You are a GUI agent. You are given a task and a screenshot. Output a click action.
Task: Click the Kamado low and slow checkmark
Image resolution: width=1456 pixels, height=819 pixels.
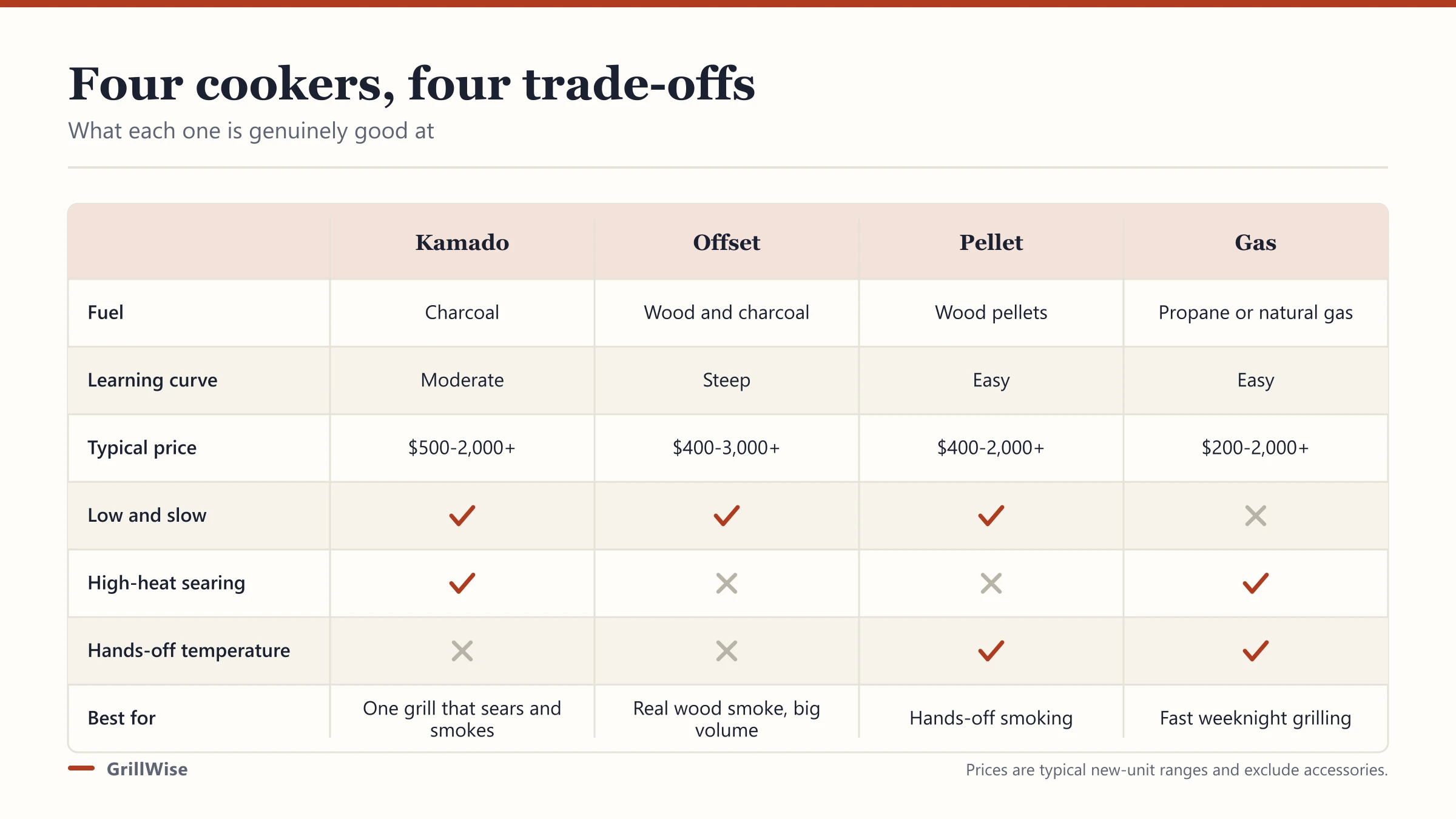pyautogui.click(x=462, y=516)
